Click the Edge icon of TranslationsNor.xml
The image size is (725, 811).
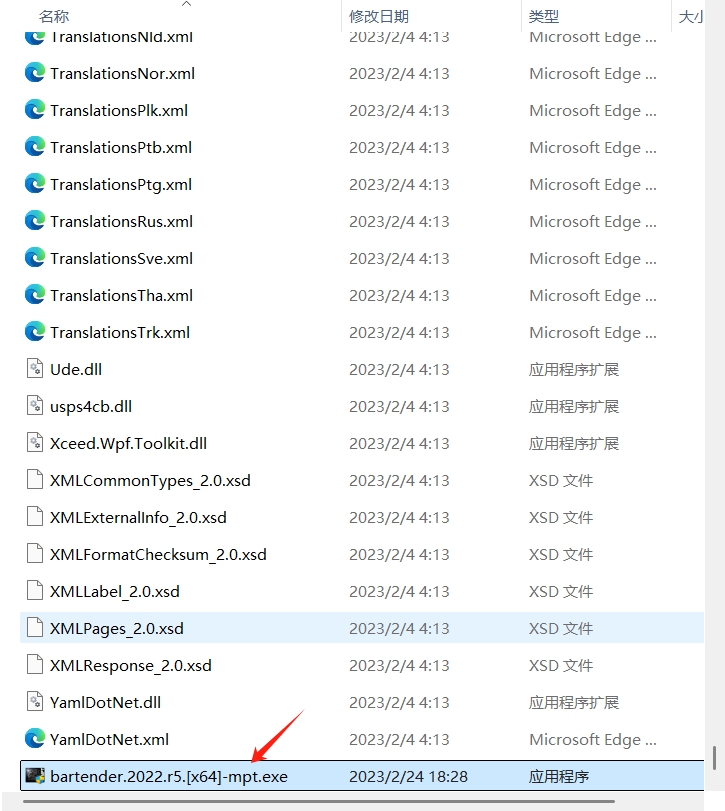pos(35,73)
